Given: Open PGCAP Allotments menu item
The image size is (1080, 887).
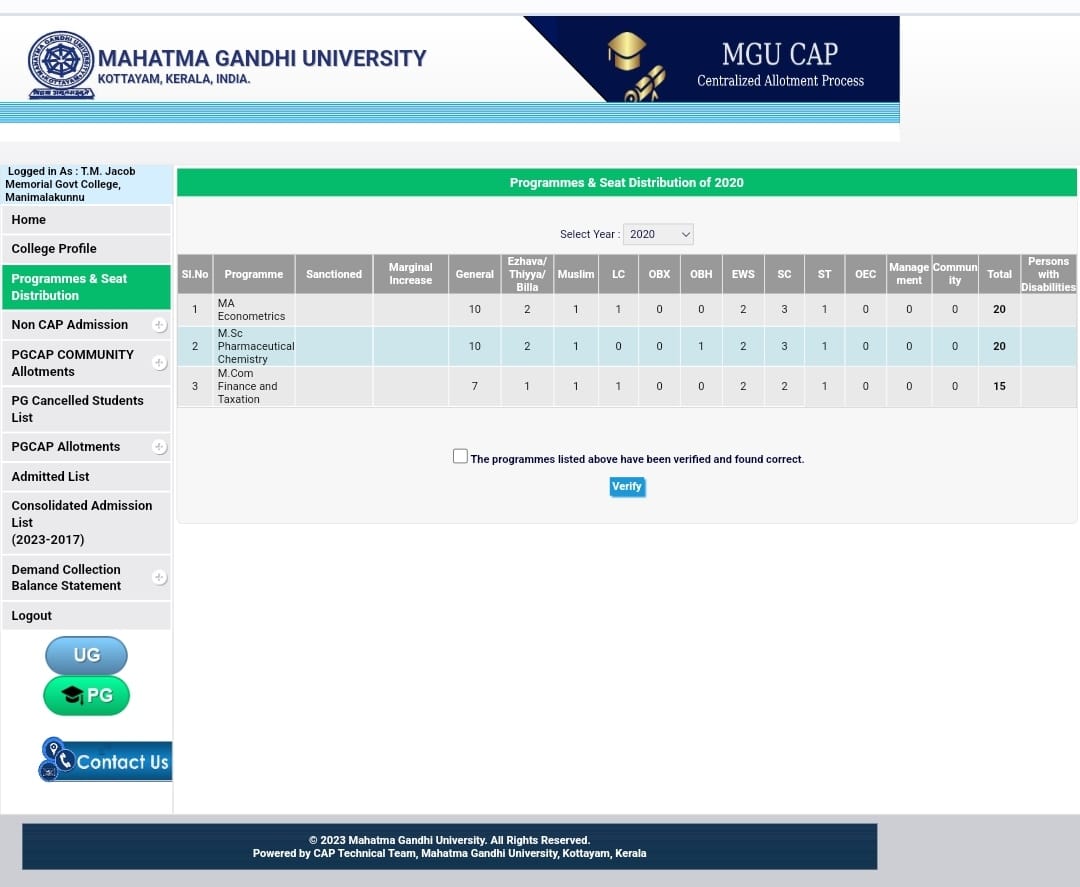Looking at the screenshot, I should point(86,447).
